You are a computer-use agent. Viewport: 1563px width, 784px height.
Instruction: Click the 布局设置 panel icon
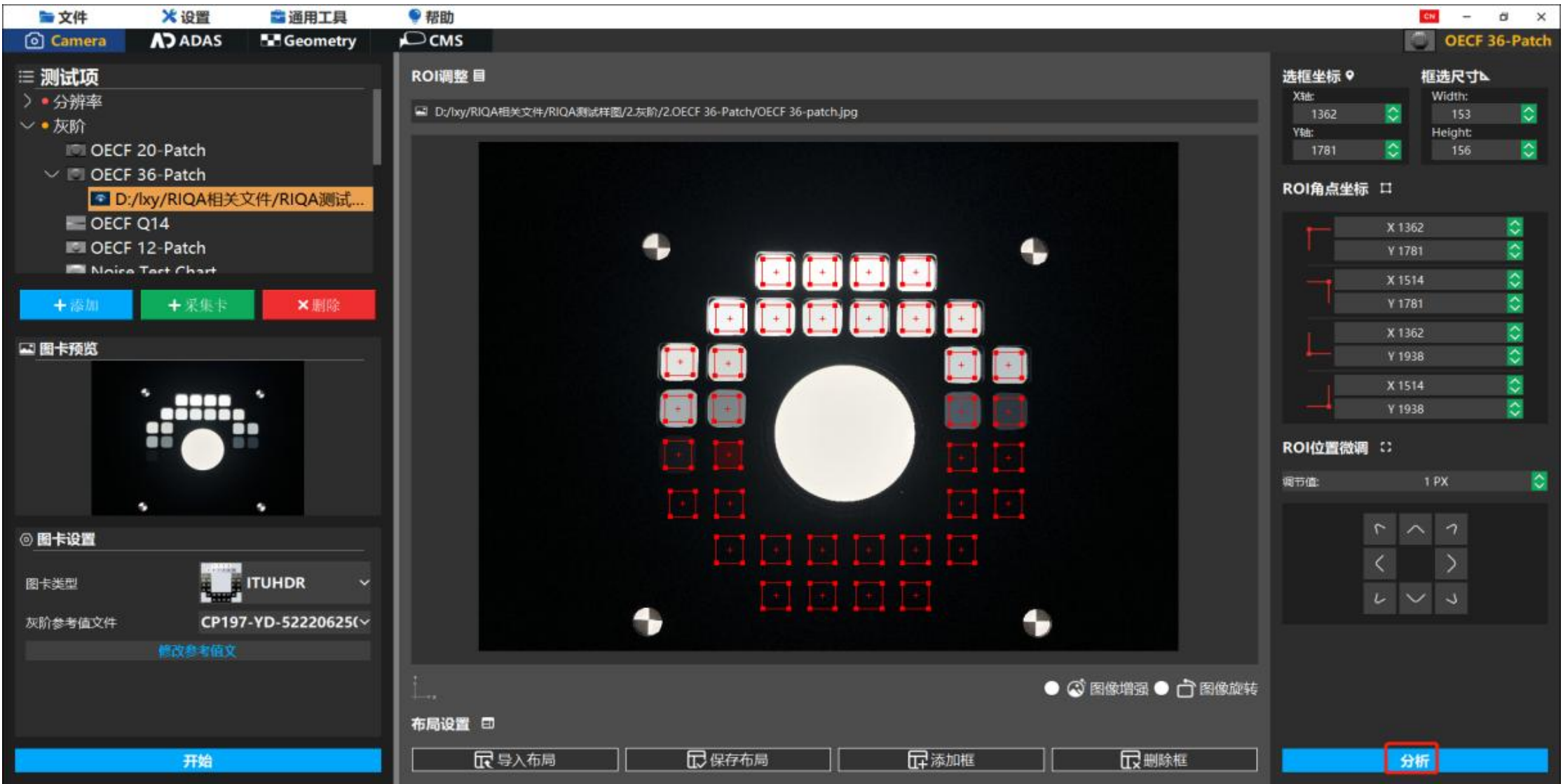coord(489,723)
